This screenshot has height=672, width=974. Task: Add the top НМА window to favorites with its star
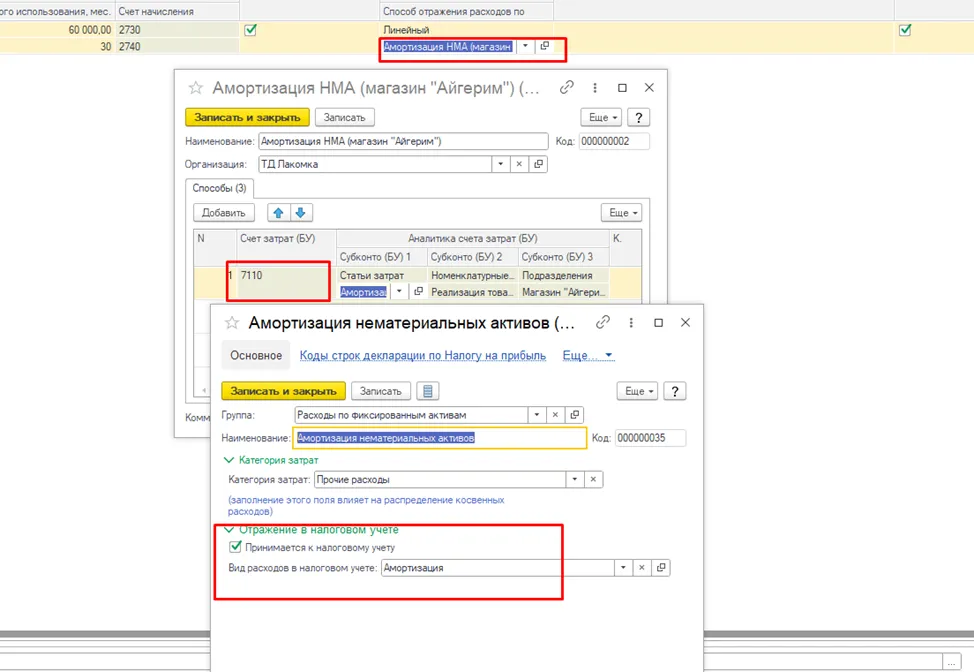[196, 88]
